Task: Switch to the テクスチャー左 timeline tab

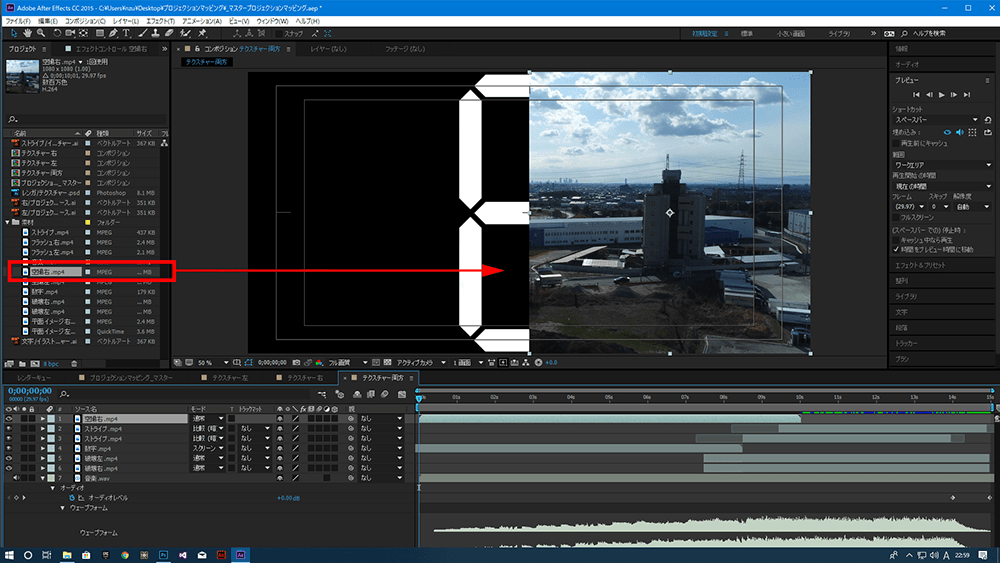Action: (x=230, y=378)
